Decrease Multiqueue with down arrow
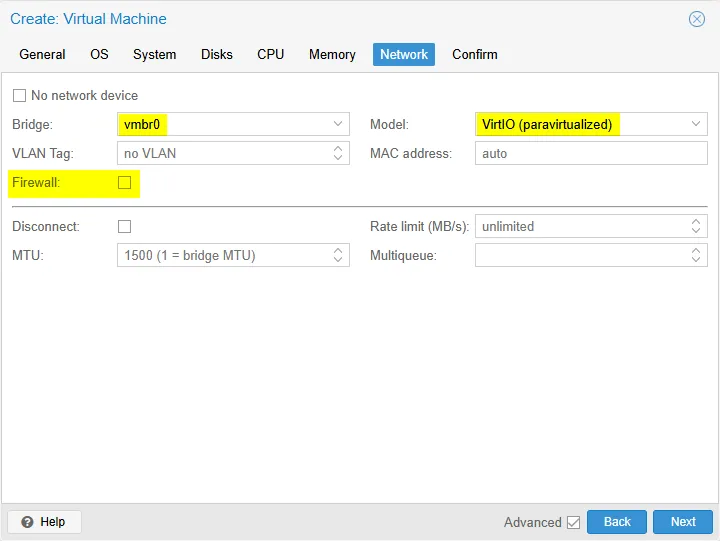 point(696,259)
